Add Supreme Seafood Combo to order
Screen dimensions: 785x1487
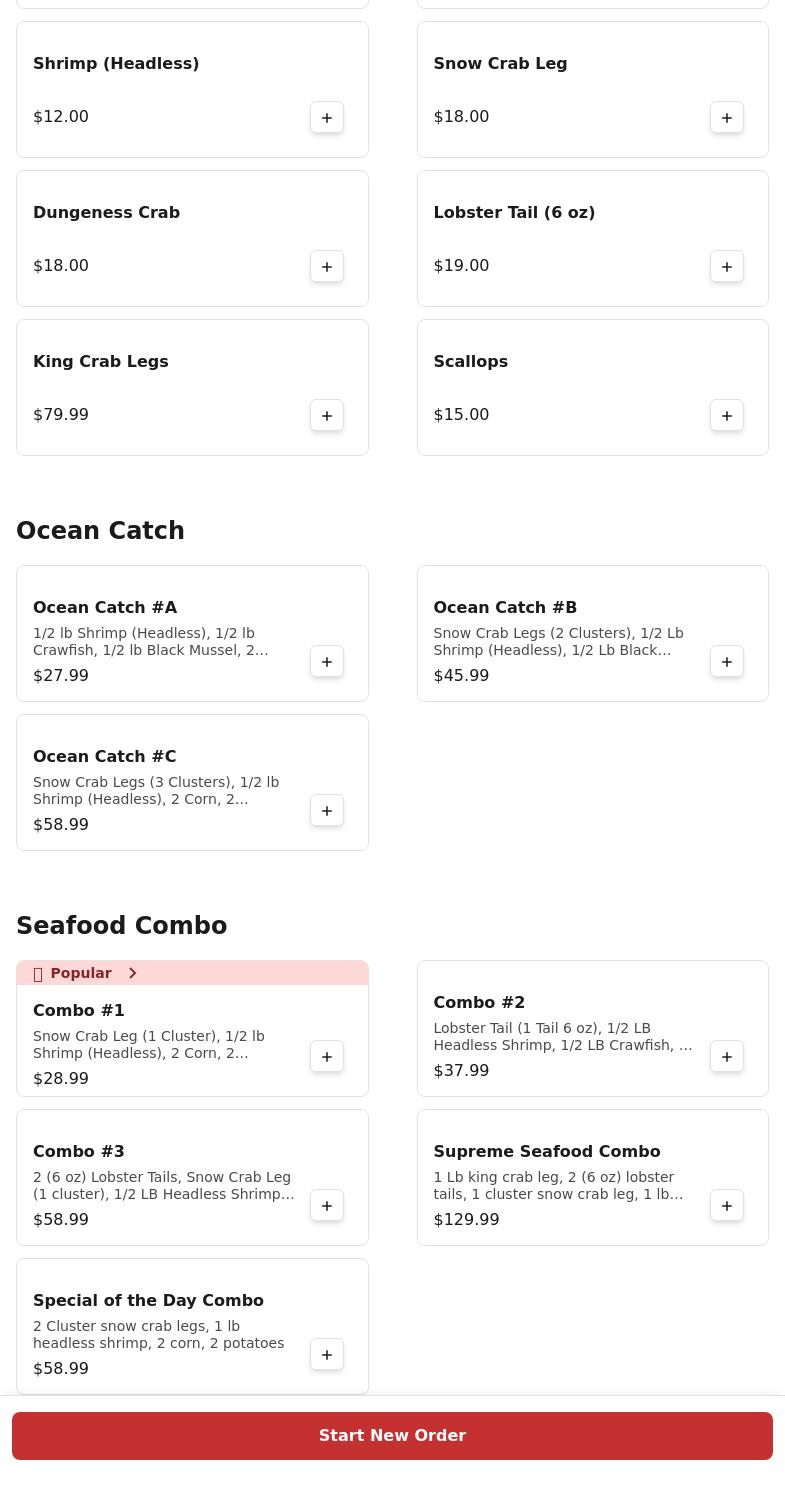727,1205
